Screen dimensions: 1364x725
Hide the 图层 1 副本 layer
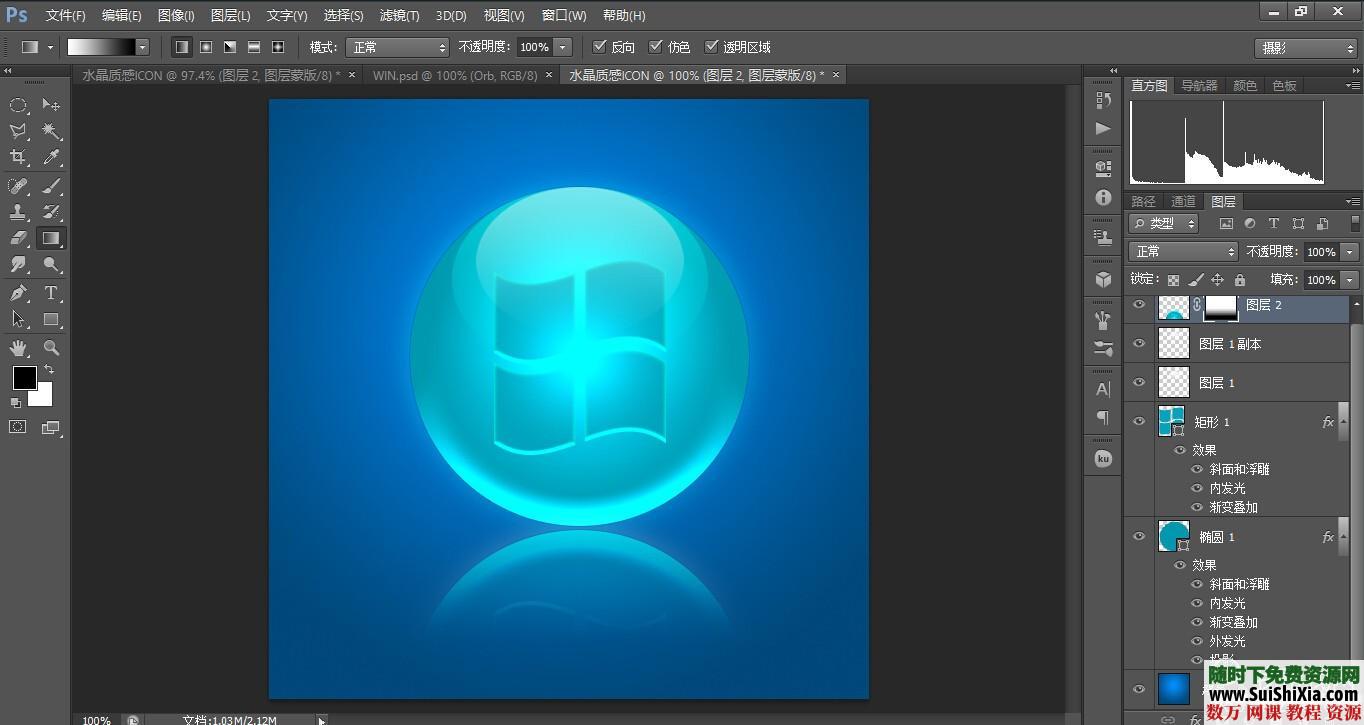(1138, 343)
